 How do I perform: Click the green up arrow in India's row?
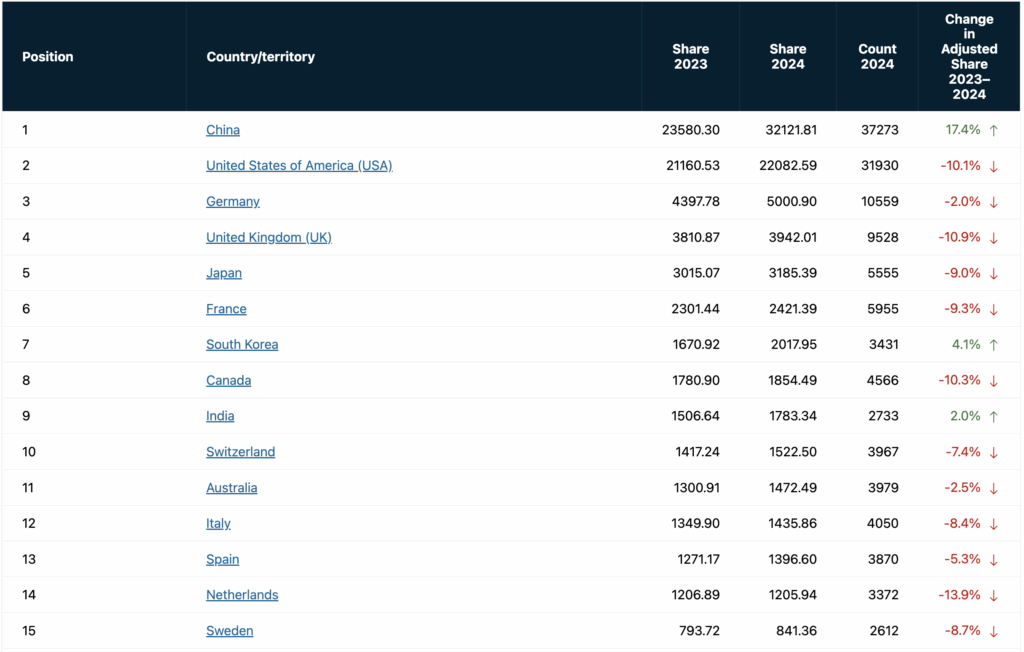(x=993, y=417)
